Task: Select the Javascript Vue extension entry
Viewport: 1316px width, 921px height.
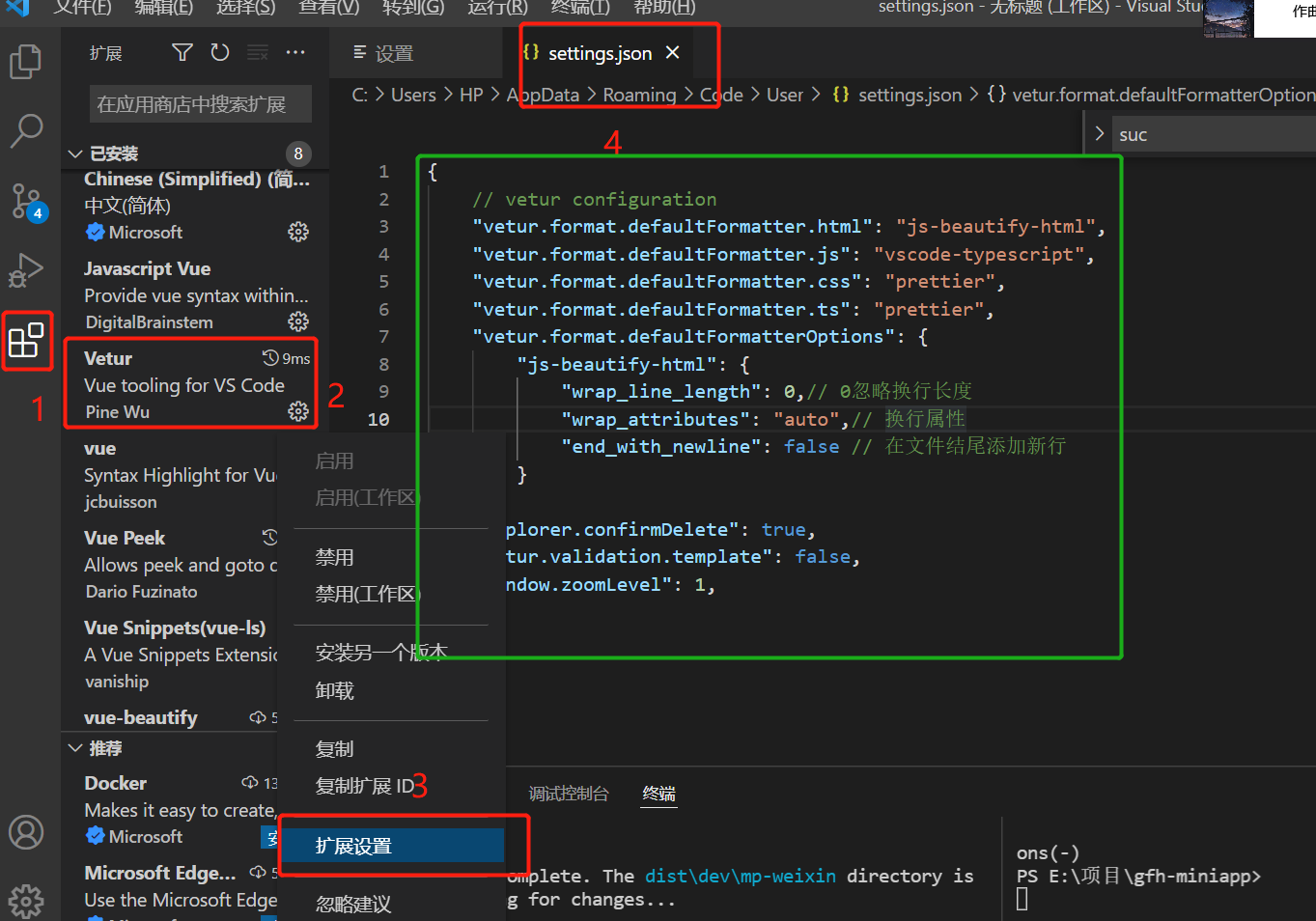Action: coord(195,294)
